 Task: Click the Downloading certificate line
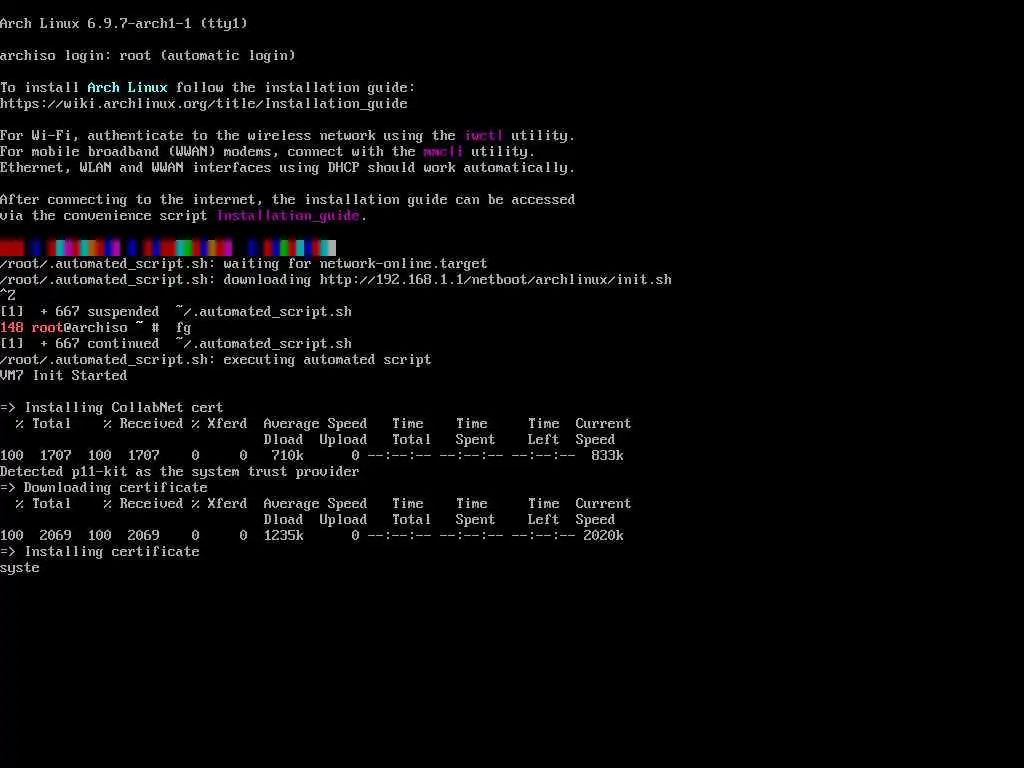[104, 488]
